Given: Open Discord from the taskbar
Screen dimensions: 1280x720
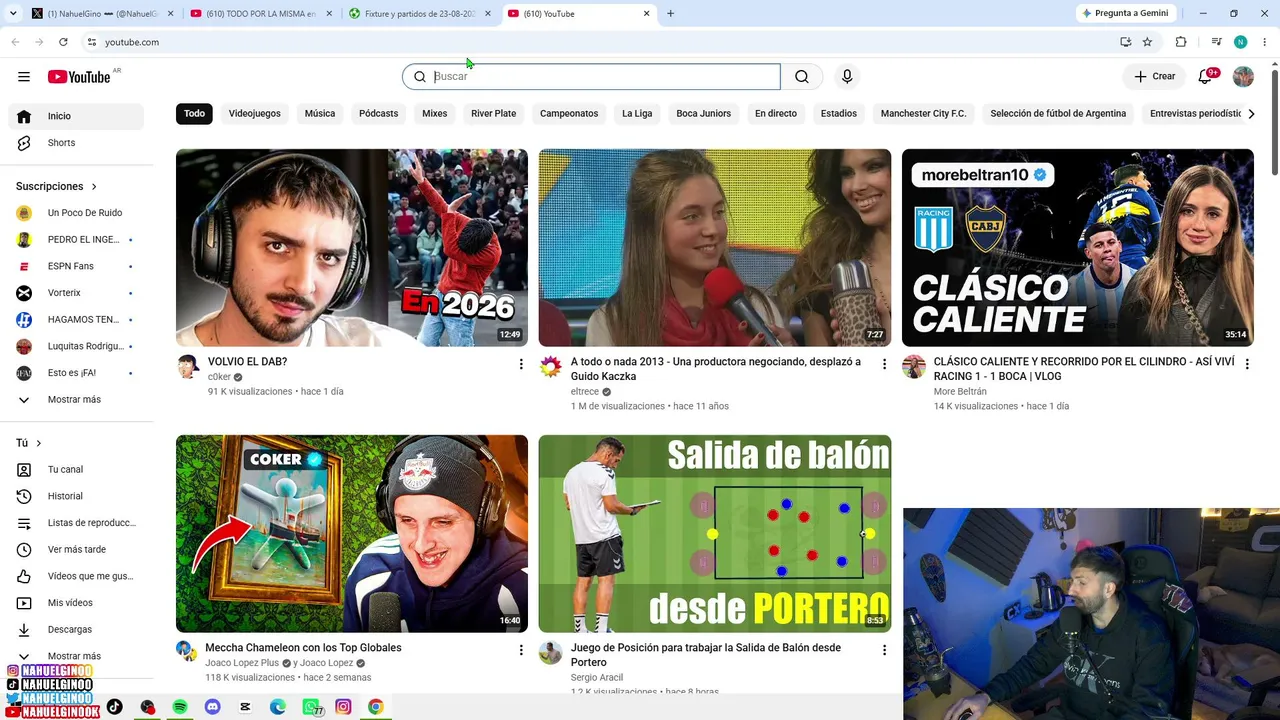Looking at the screenshot, I should tap(212, 707).
